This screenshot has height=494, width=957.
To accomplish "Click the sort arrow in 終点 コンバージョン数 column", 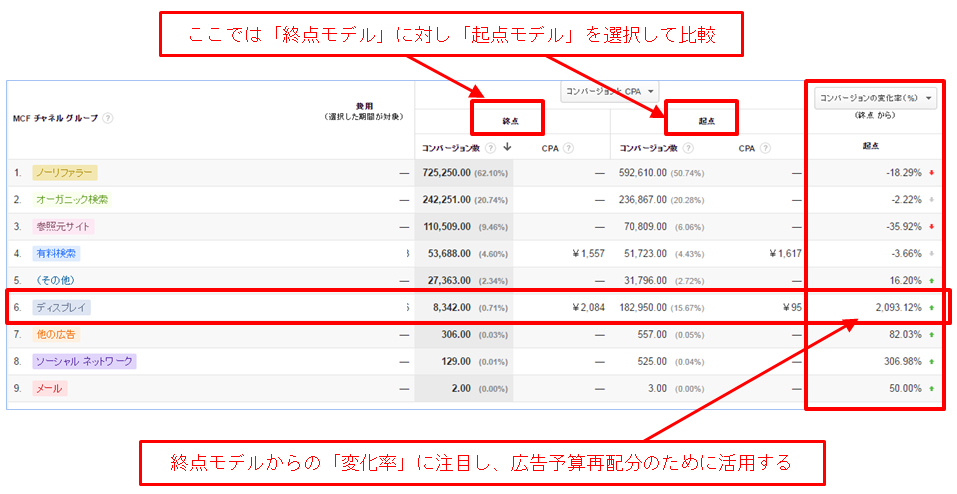I will (x=506, y=148).
